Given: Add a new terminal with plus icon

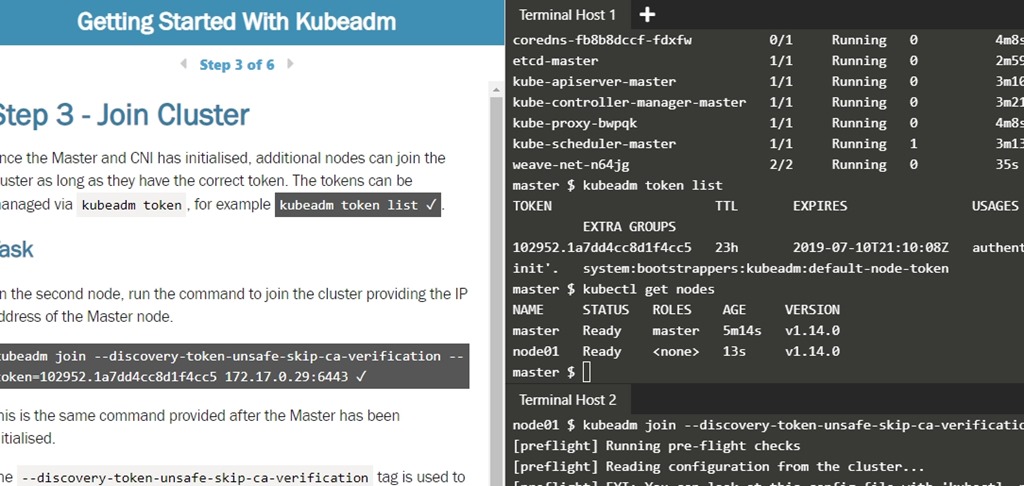Looking at the screenshot, I should tap(647, 14).
